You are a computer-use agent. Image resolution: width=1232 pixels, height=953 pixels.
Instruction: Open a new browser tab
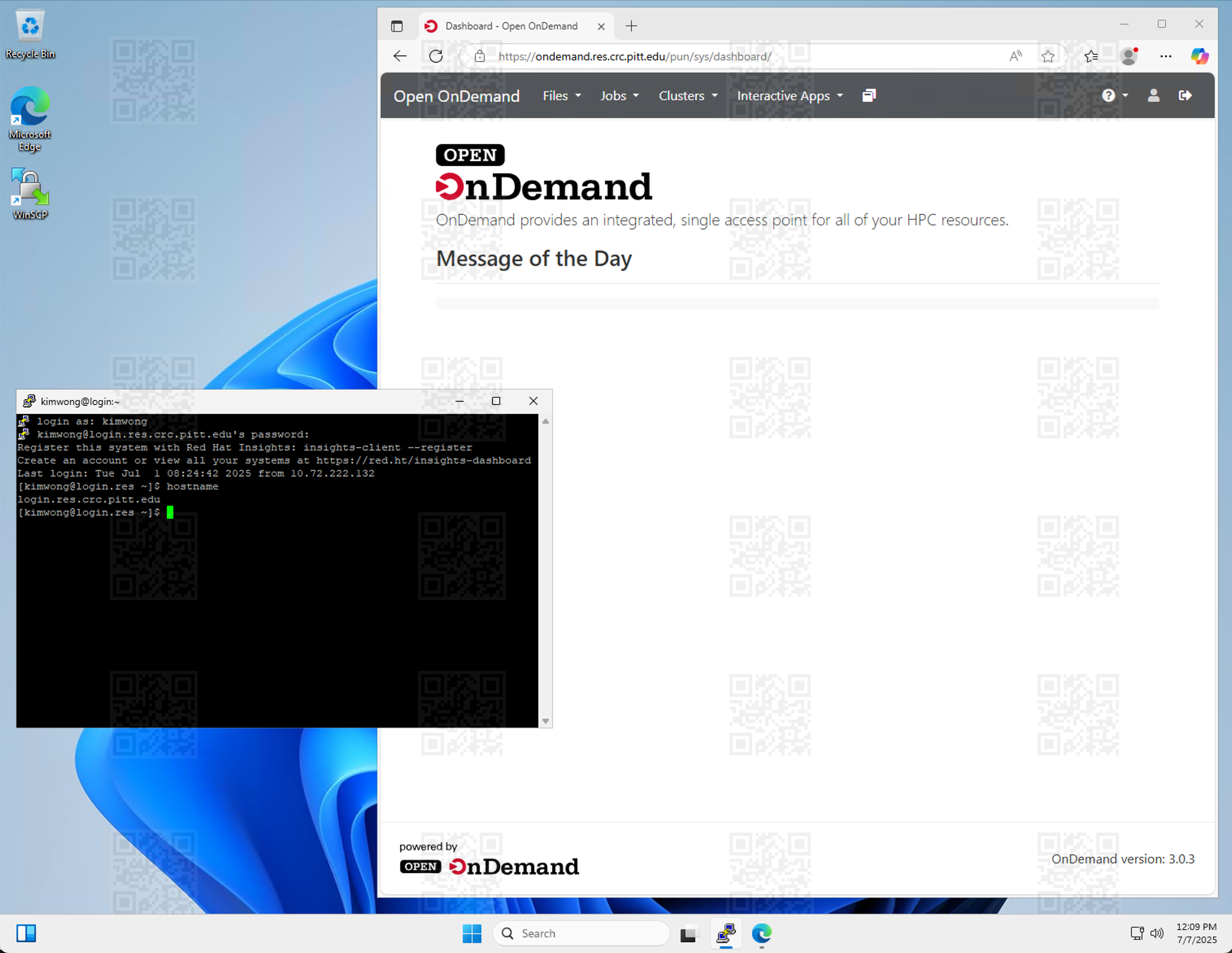pyautogui.click(x=631, y=26)
